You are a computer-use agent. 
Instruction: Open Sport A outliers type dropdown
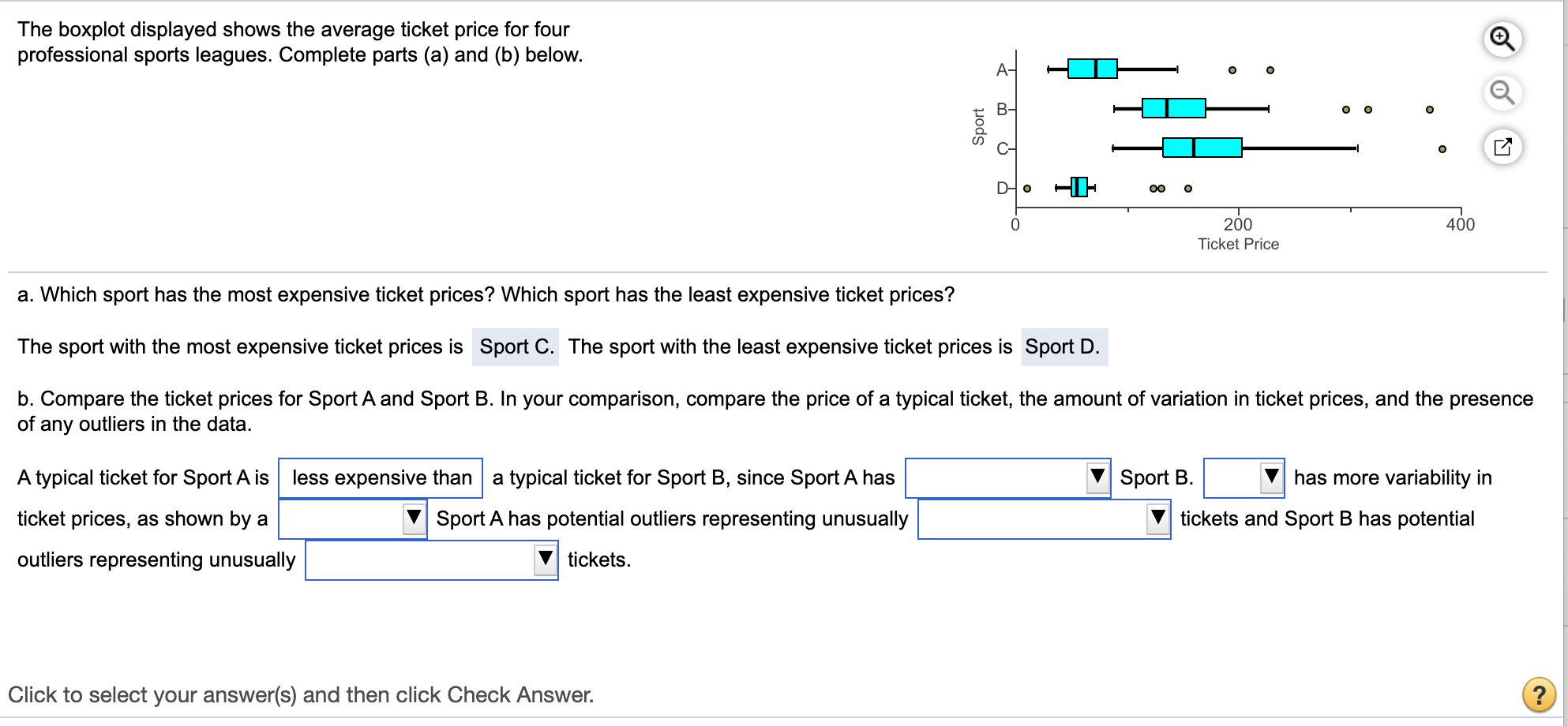(x=1043, y=518)
